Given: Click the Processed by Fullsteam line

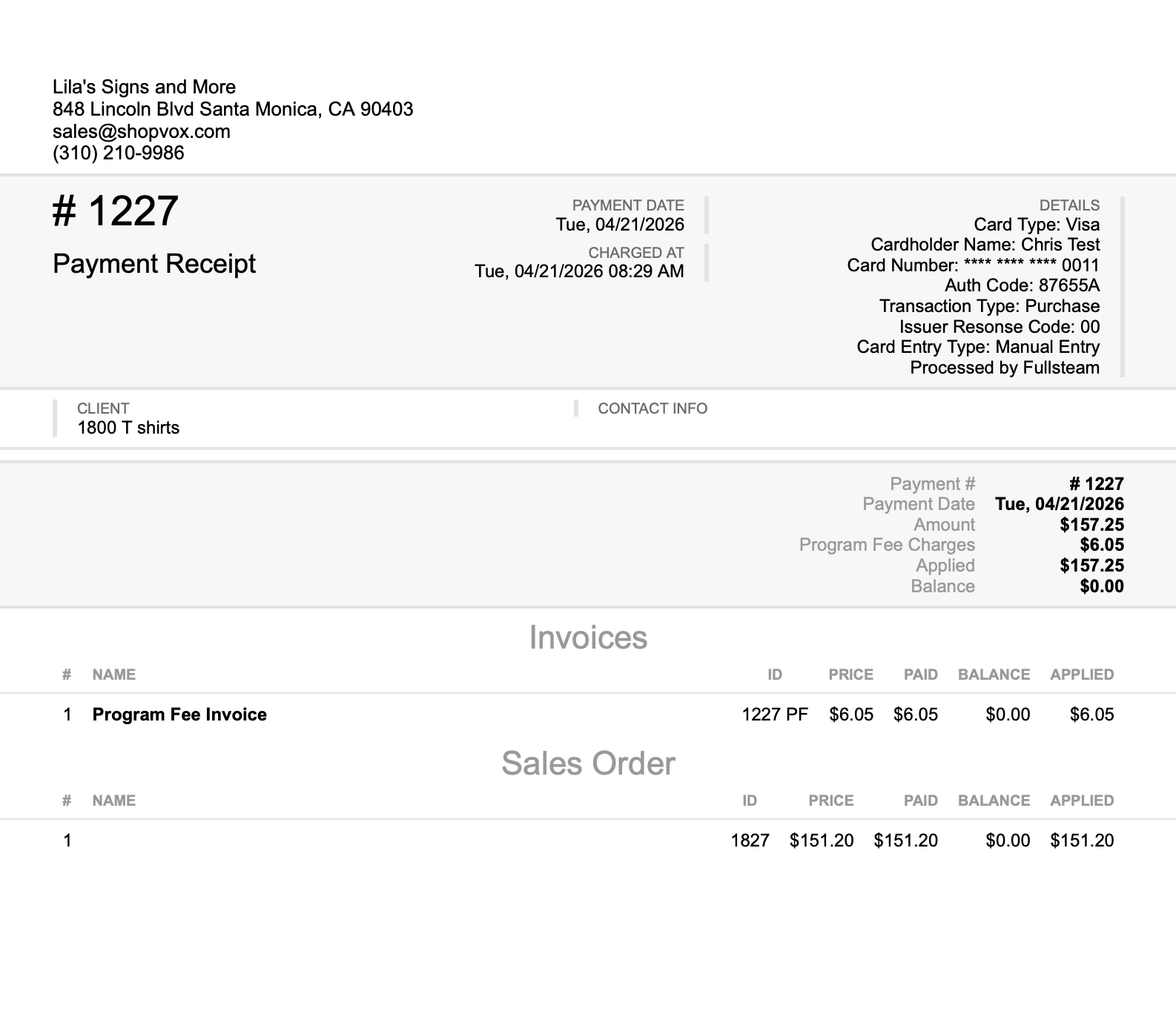Looking at the screenshot, I should click(1005, 368).
